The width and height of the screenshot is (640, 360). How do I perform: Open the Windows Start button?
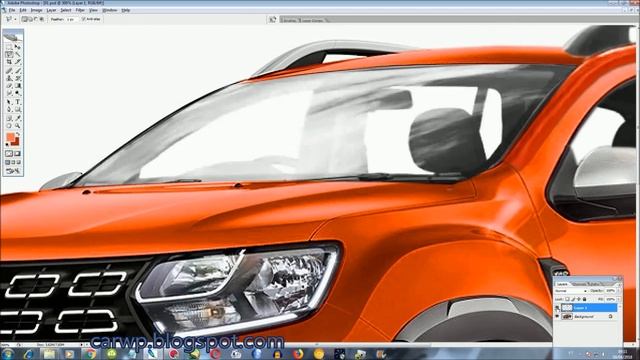[x=8, y=354]
